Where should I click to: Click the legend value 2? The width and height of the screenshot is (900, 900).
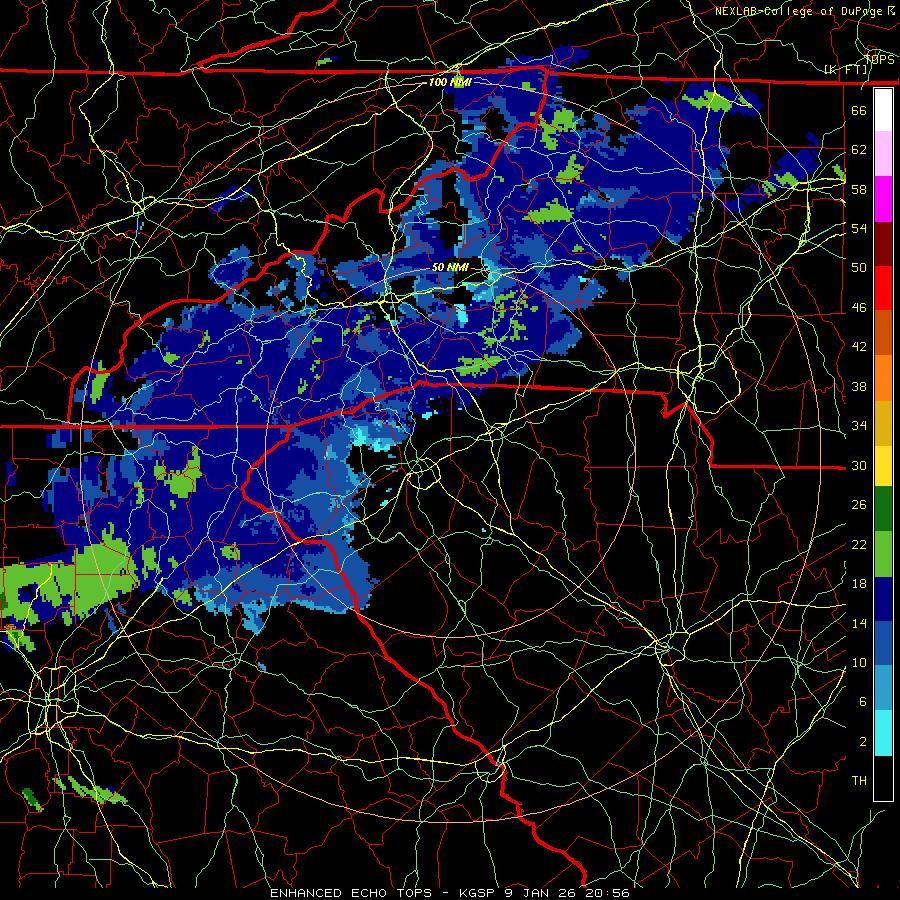[863, 742]
